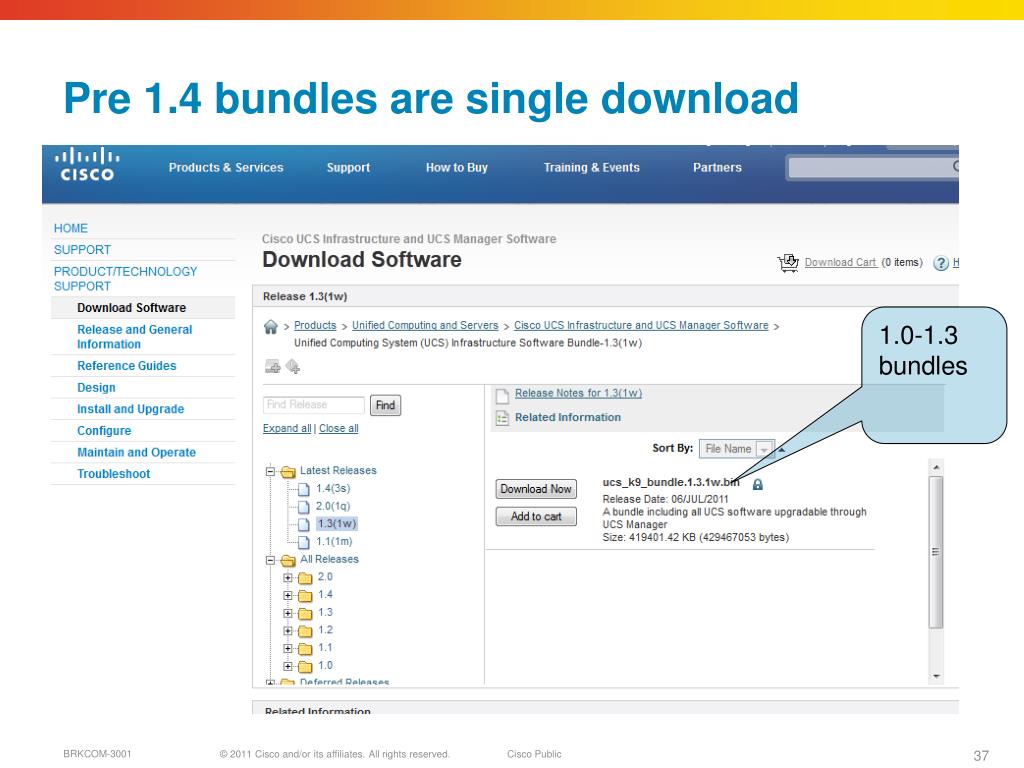1024x768 pixels.
Task: Open the Partners menu
Action: pos(717,167)
